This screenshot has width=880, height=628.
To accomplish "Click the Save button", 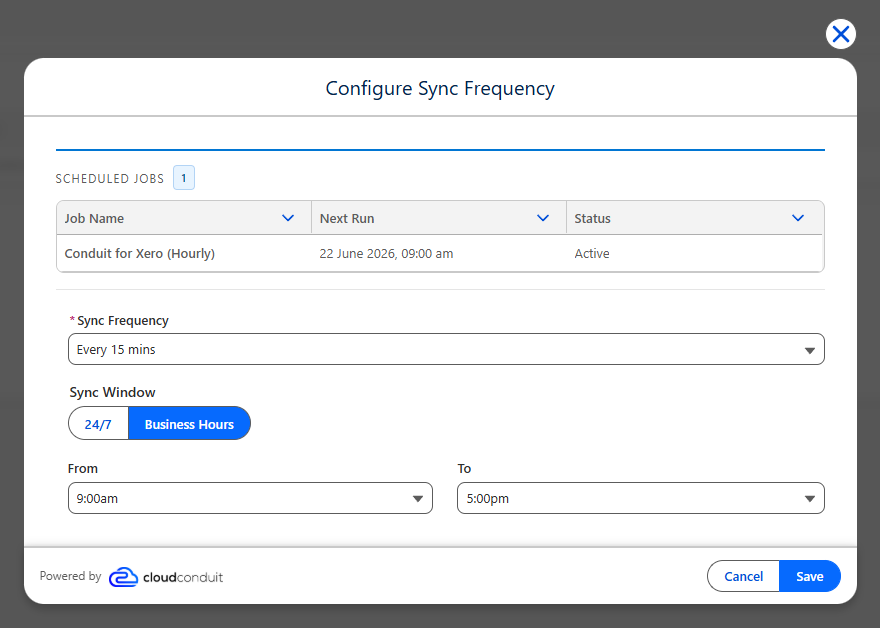I will coord(809,576).
